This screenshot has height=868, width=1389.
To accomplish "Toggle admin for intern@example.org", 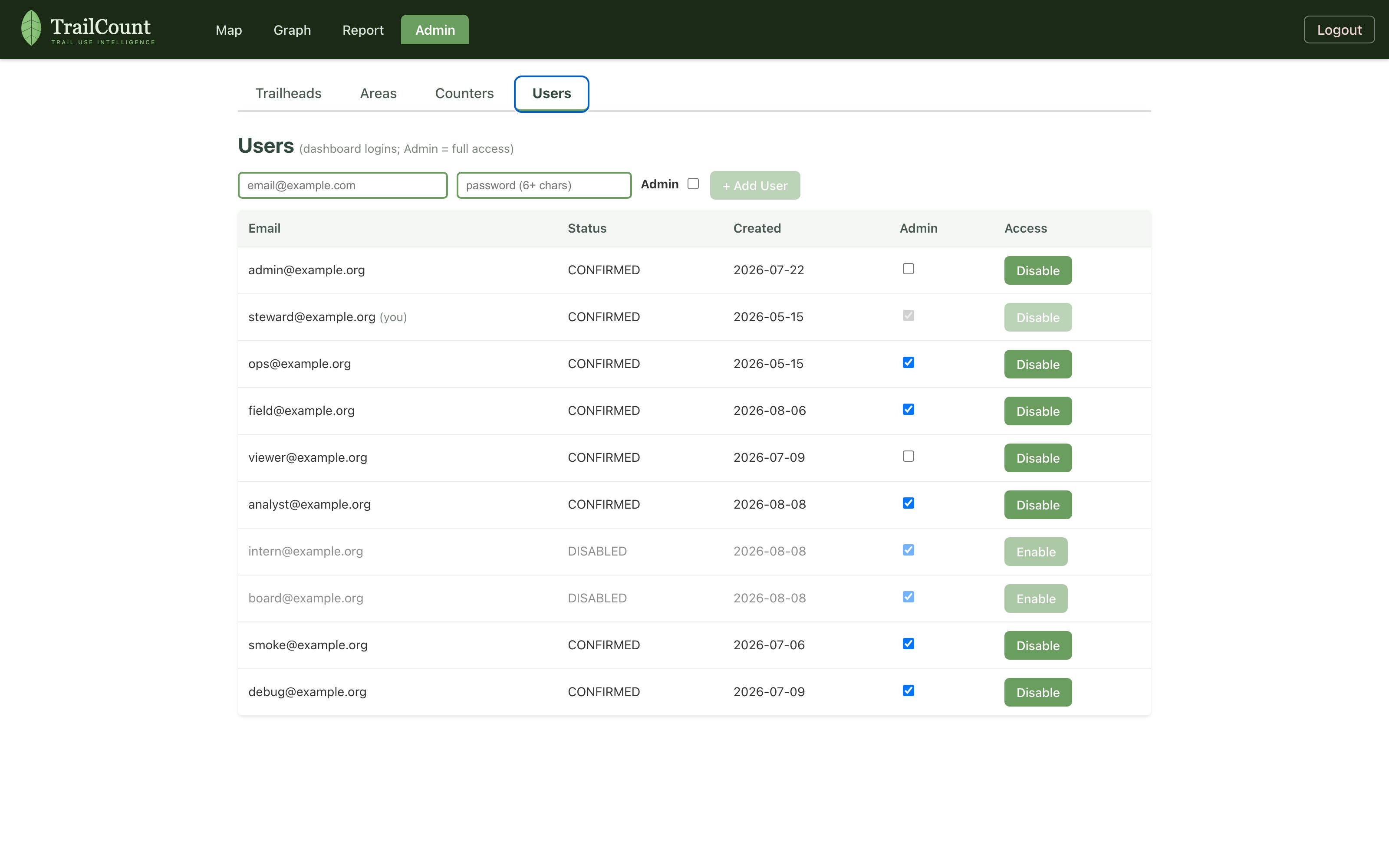I will (x=908, y=550).
